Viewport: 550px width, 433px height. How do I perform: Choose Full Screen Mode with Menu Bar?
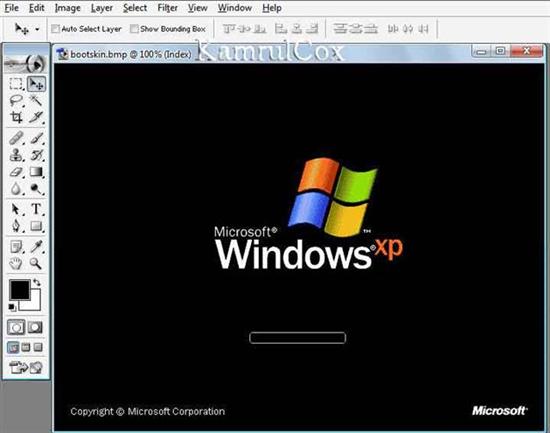(x=26, y=347)
